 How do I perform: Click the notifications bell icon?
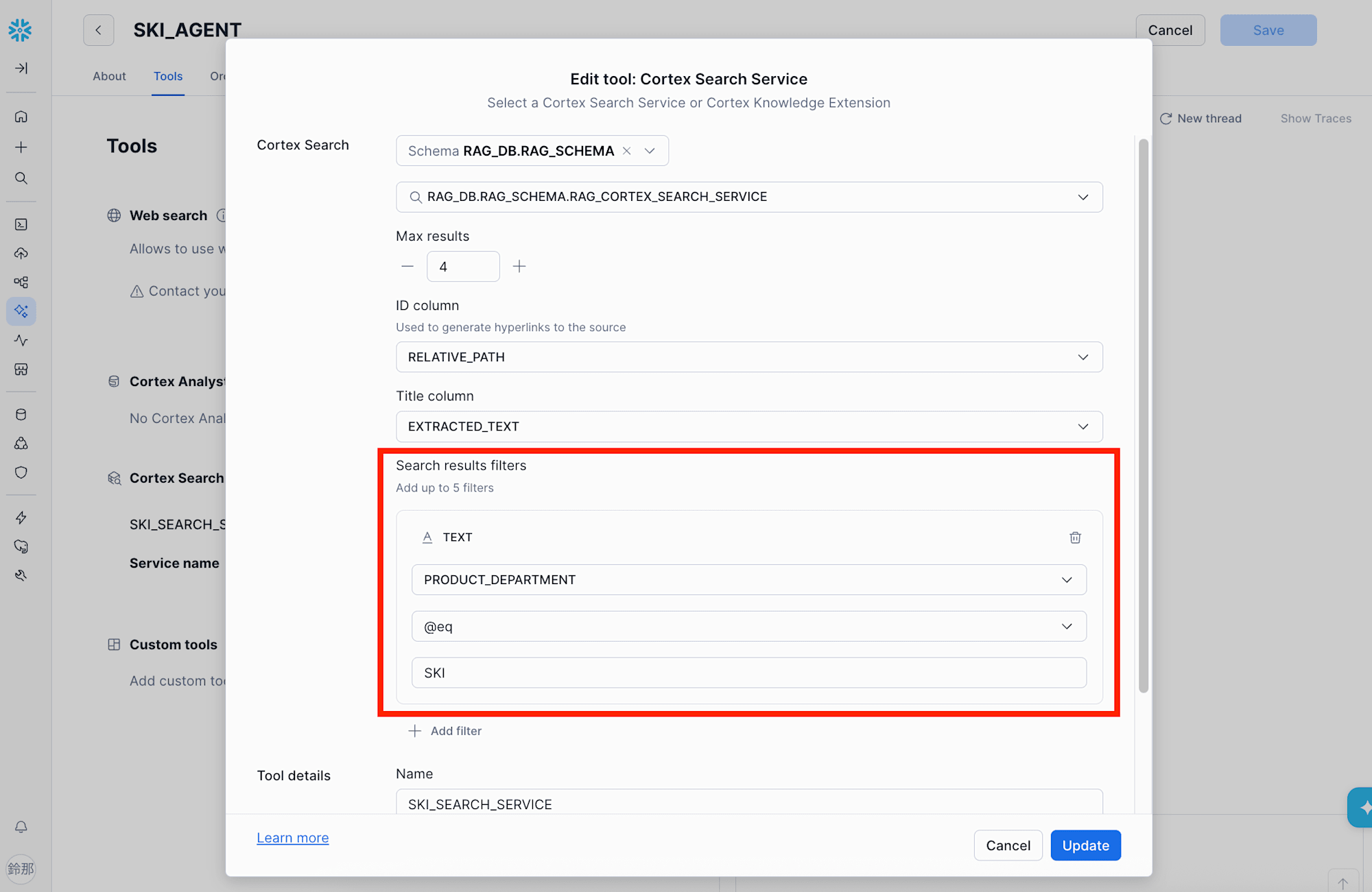[21, 827]
